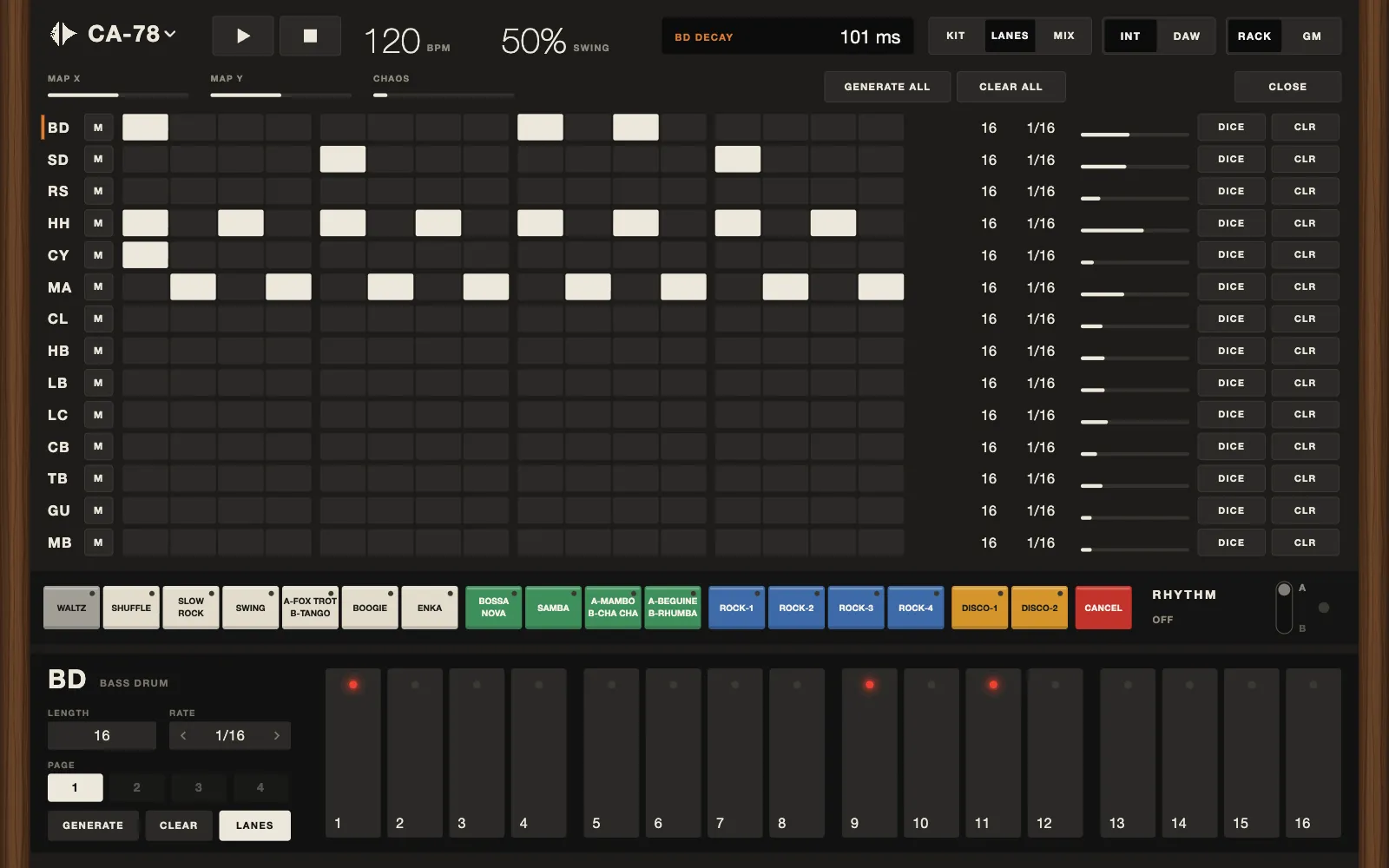Viewport: 1389px width, 868px height.
Task: Adjust the CHAOS slider
Action: [444, 95]
